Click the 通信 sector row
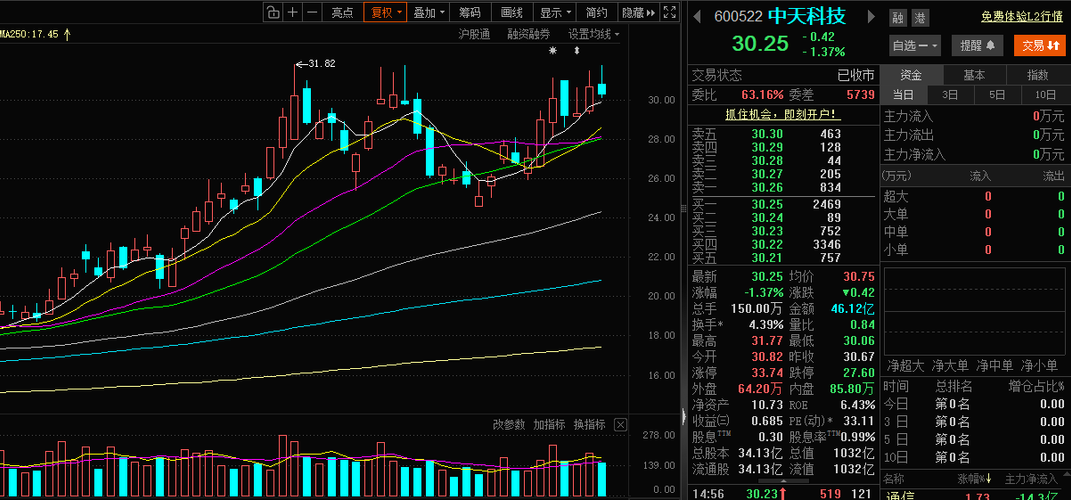This screenshot has height=500, width=1071. (973, 497)
